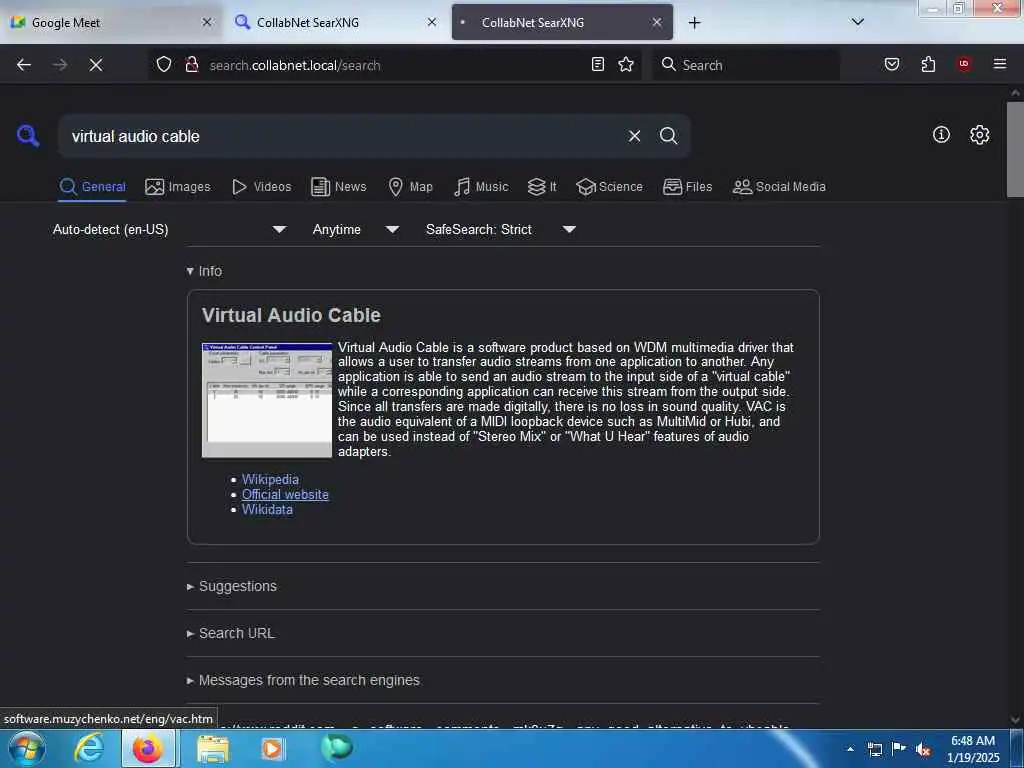Open the Anytime time range dropdown

pos(356,229)
